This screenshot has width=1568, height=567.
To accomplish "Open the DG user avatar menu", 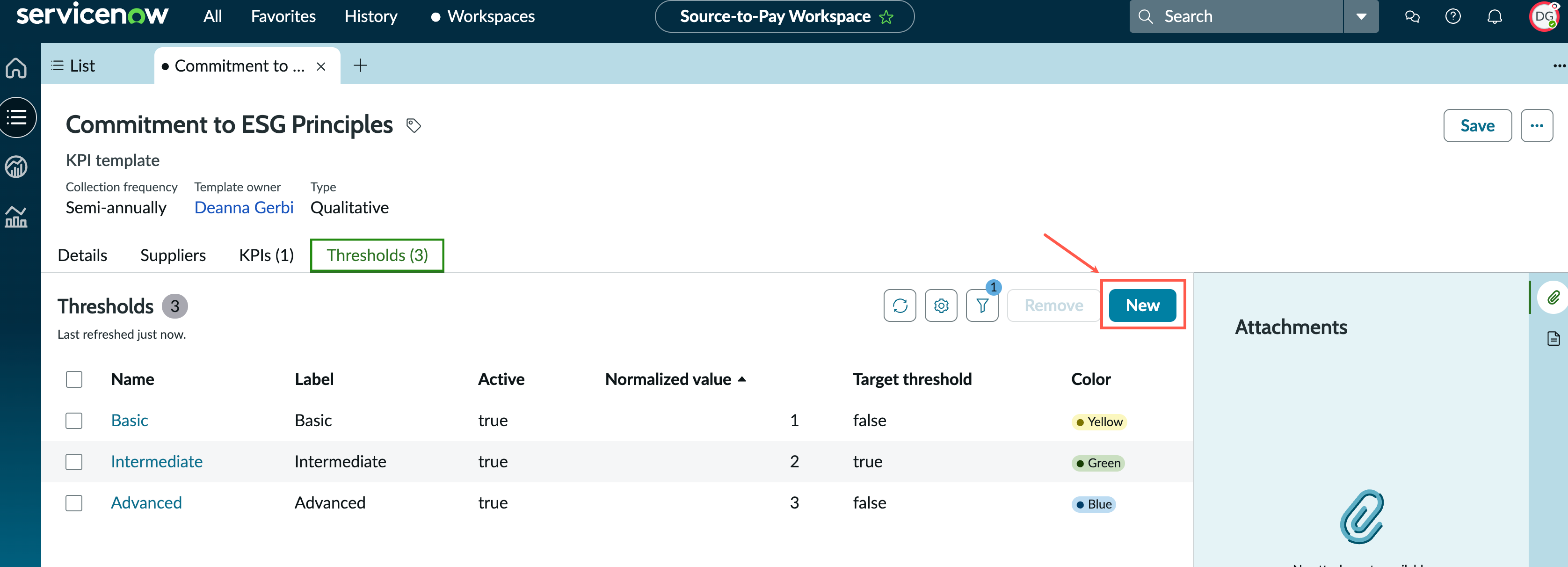I will [1544, 16].
